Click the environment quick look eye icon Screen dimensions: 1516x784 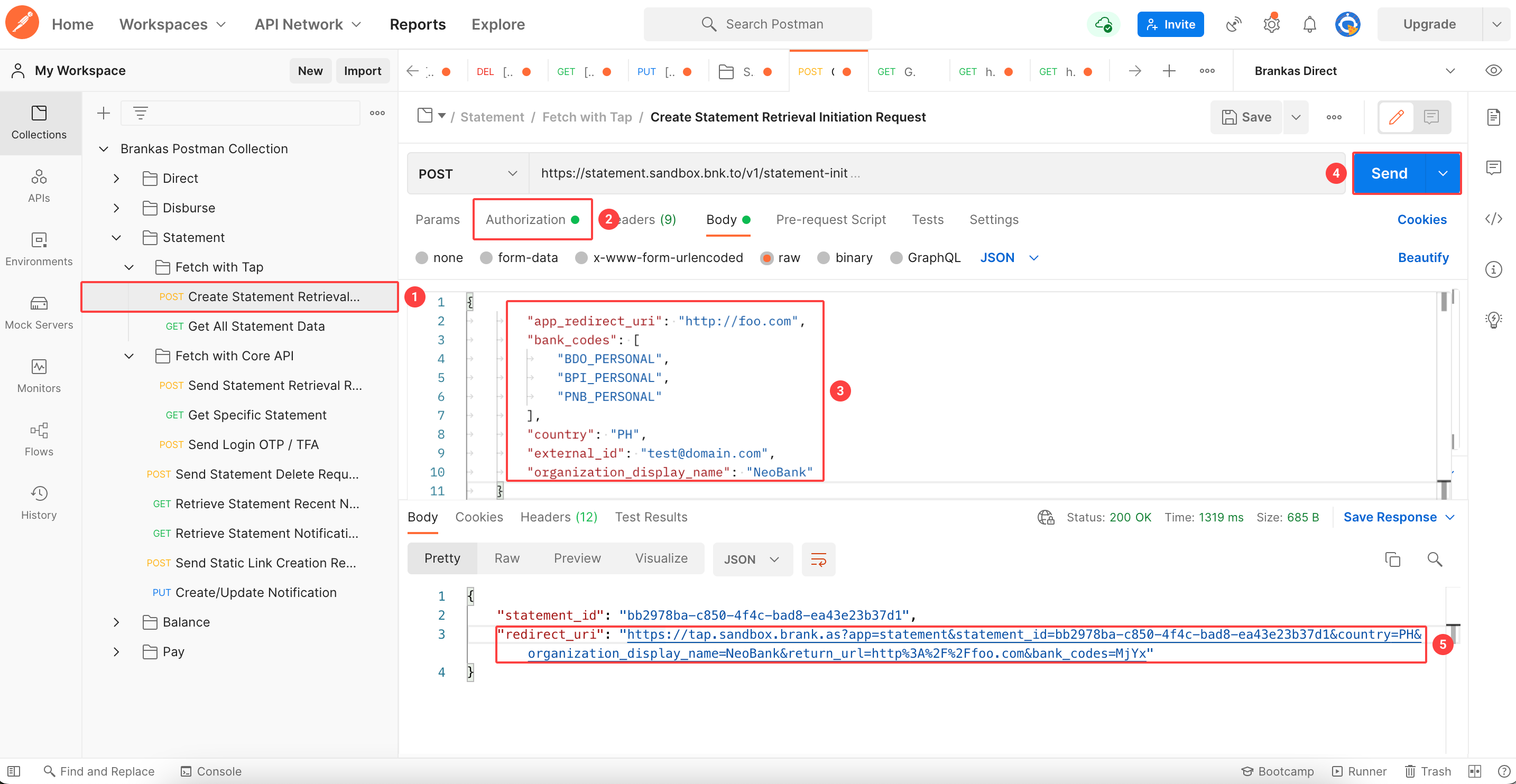[x=1493, y=71]
